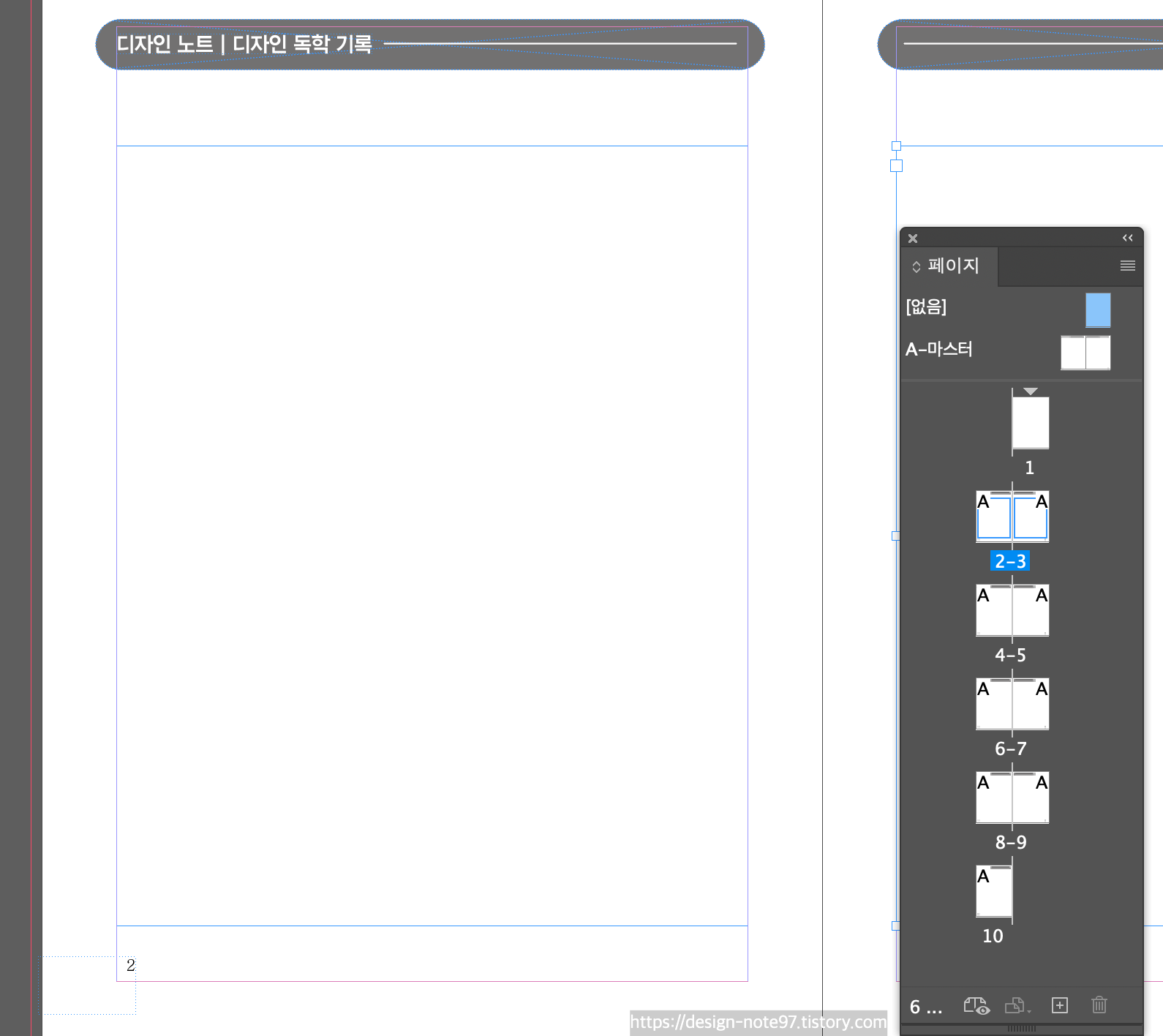The image size is (1163, 1036).
Task: Click the Pages panel resize grip at bottom
Action: 1022,1029
